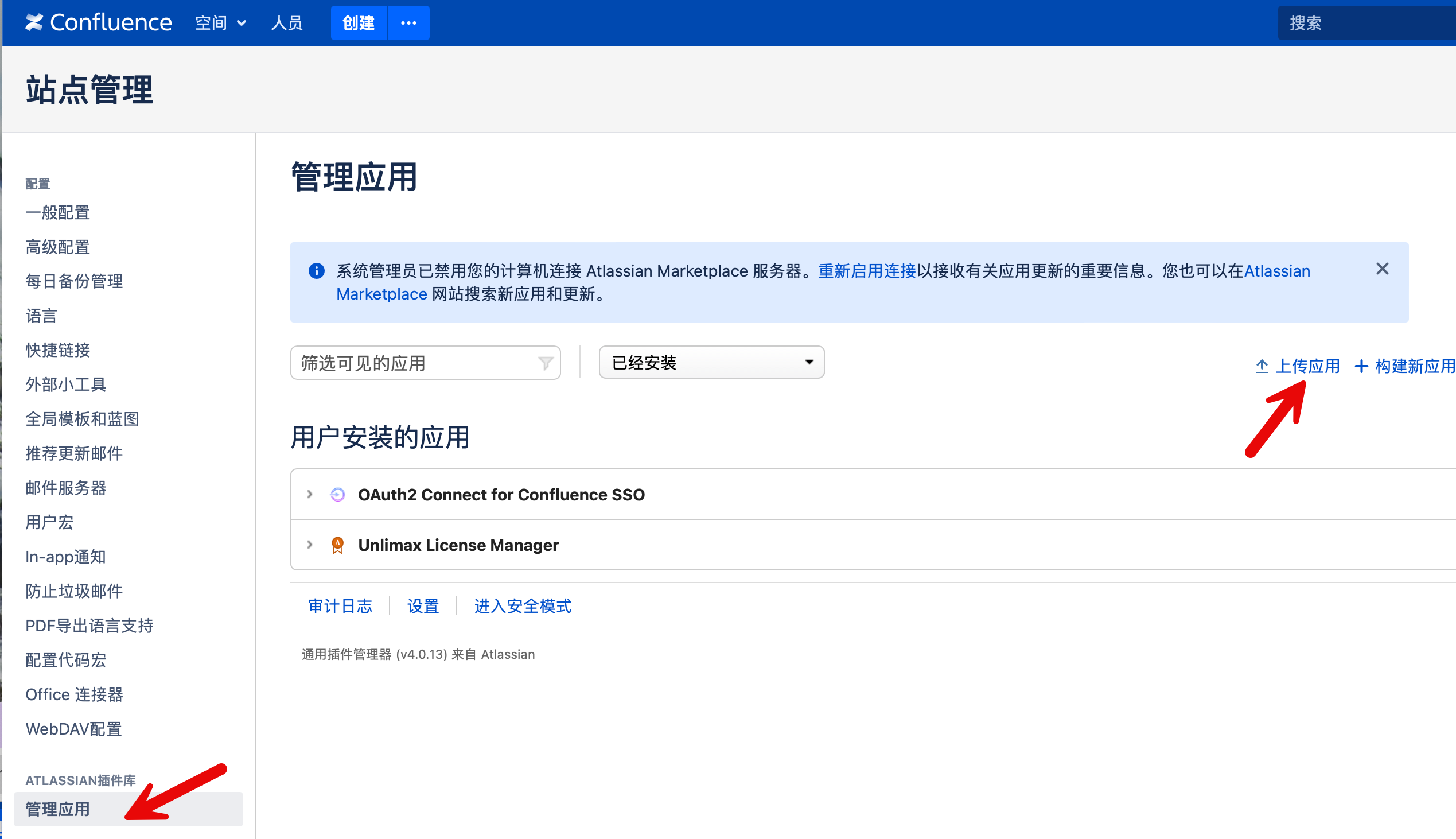Open the 人员 menu item

[286, 23]
